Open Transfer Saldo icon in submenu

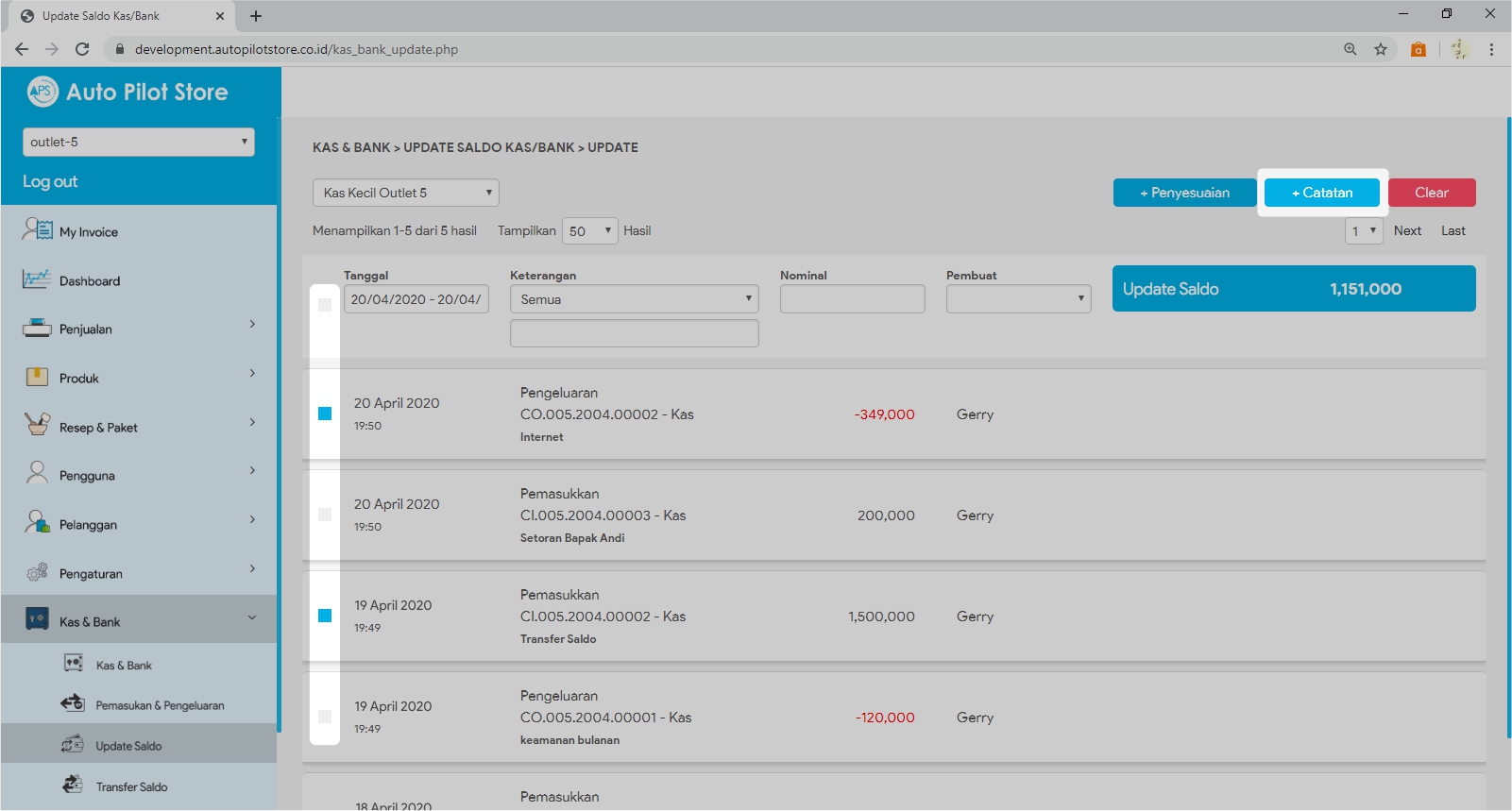coord(73,785)
